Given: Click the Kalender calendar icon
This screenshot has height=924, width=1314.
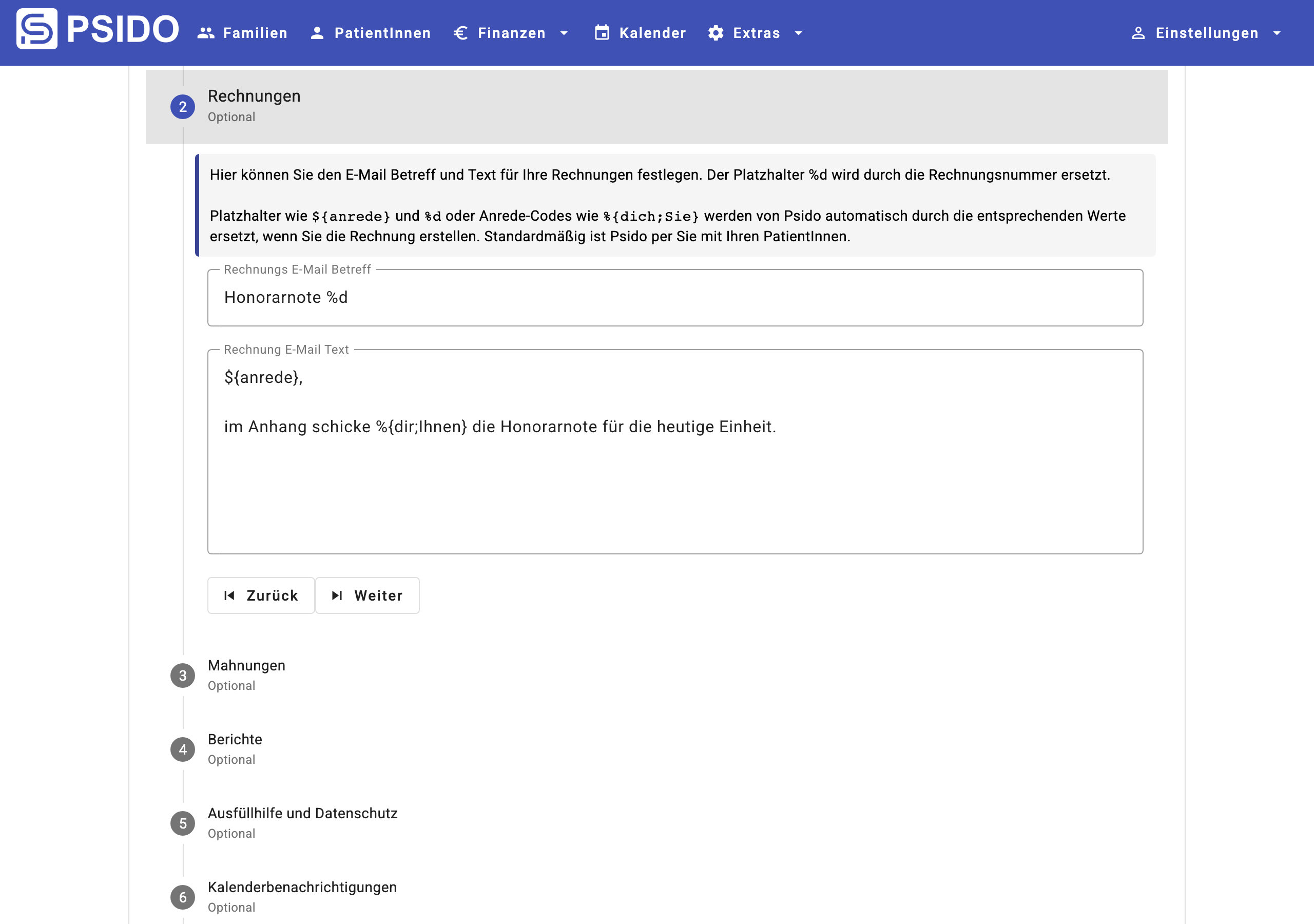Looking at the screenshot, I should 602,33.
